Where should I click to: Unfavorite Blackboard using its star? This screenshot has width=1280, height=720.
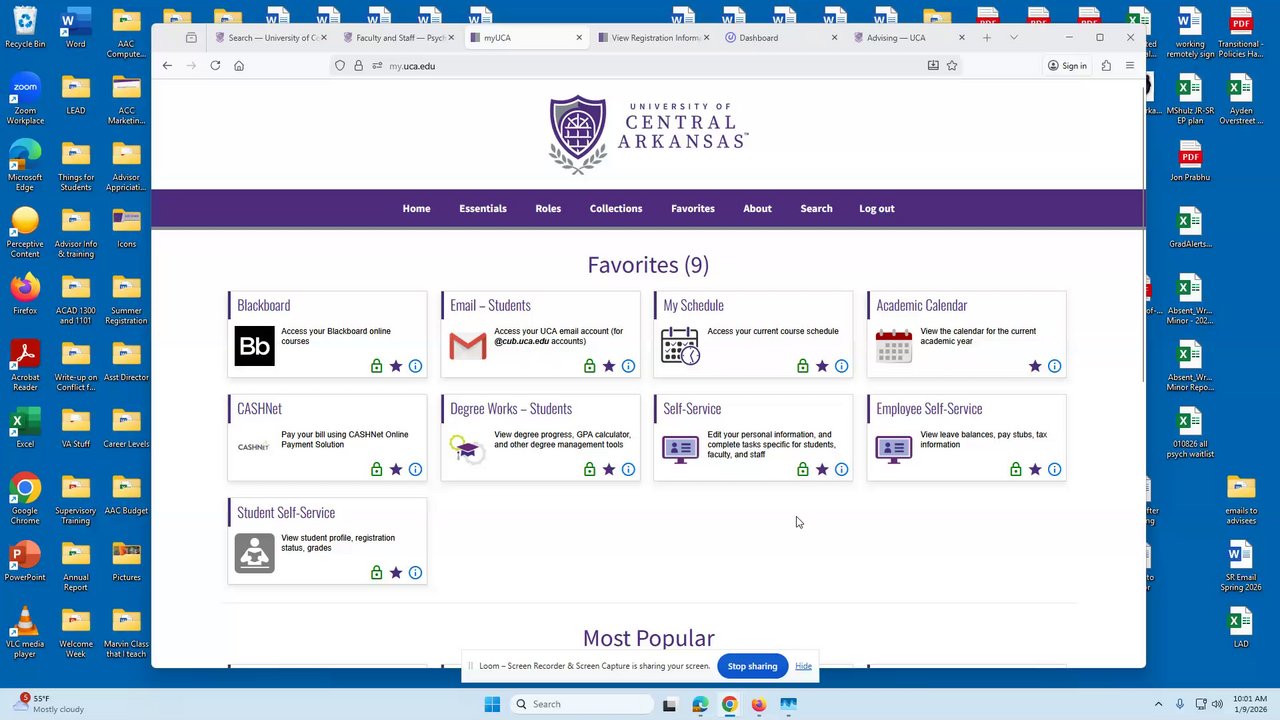396,366
